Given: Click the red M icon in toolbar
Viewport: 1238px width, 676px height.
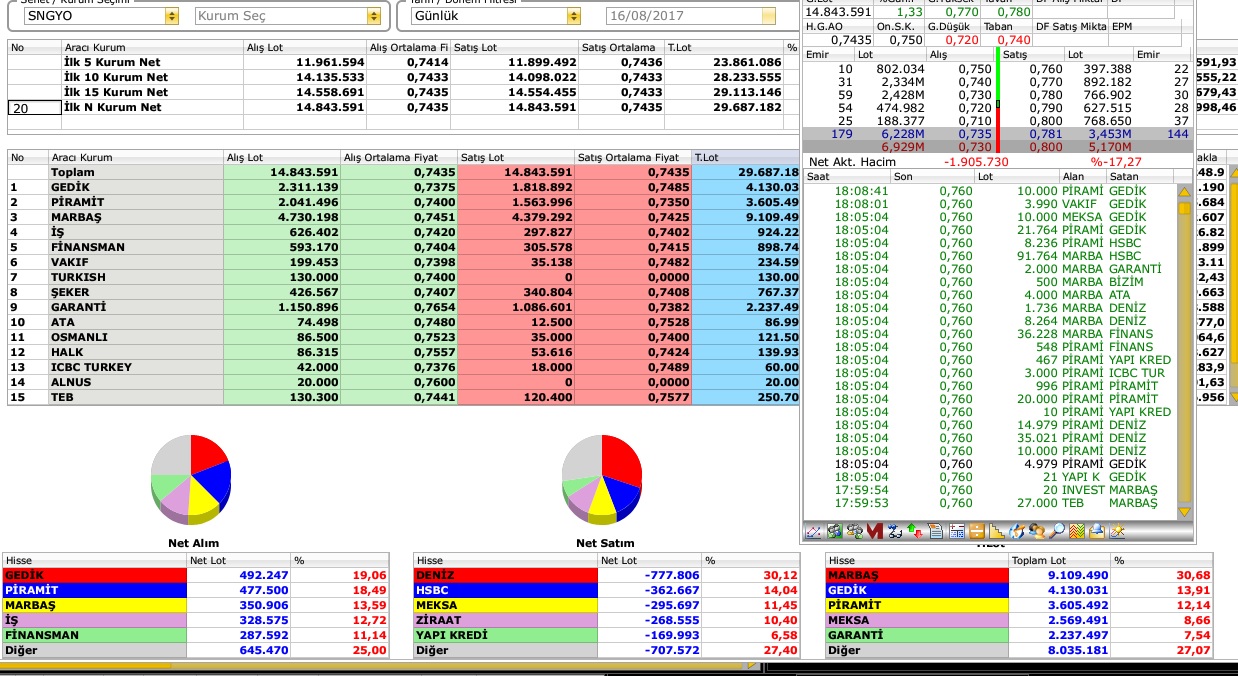Looking at the screenshot, I should (x=875, y=531).
